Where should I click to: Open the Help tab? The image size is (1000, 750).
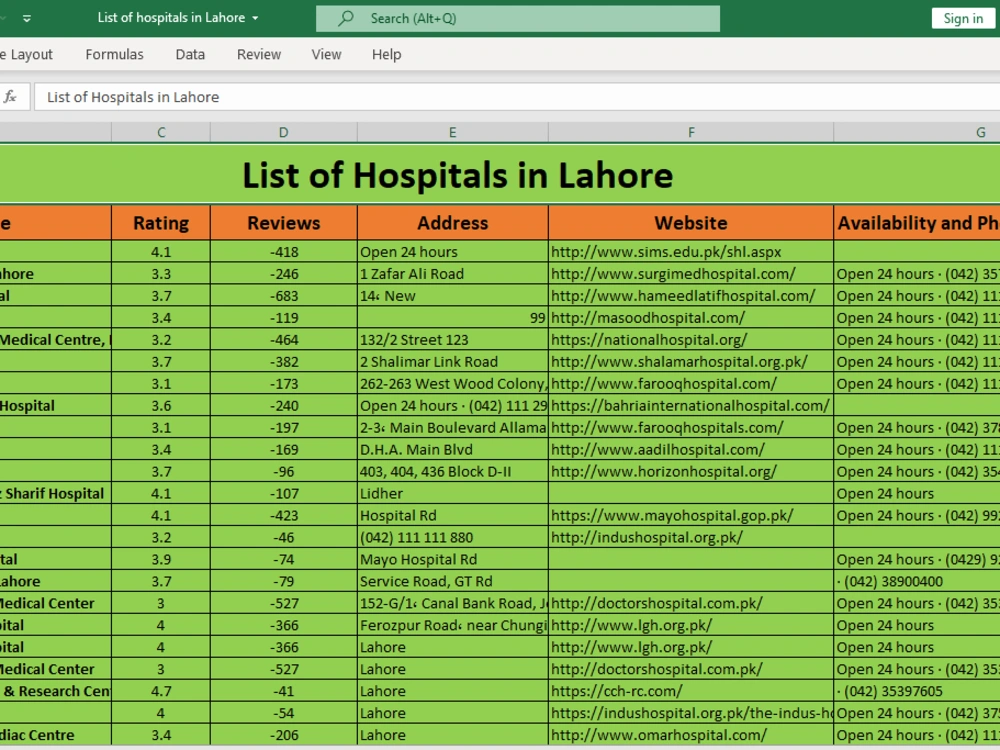(386, 54)
